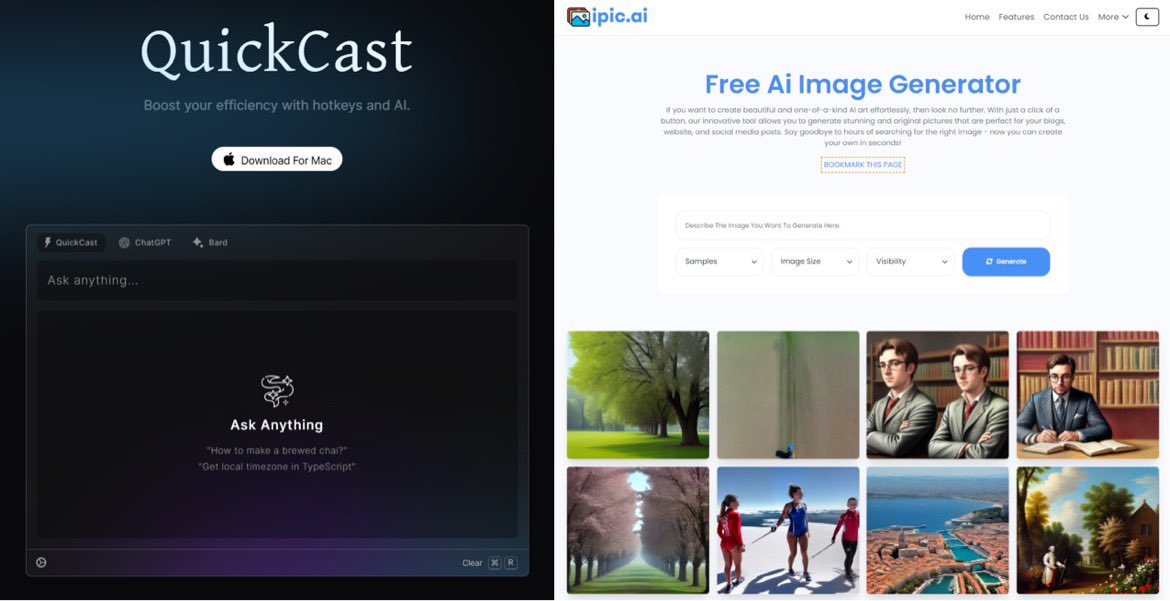Expand the Image Size dropdown
1170x601 pixels.
[815, 262]
